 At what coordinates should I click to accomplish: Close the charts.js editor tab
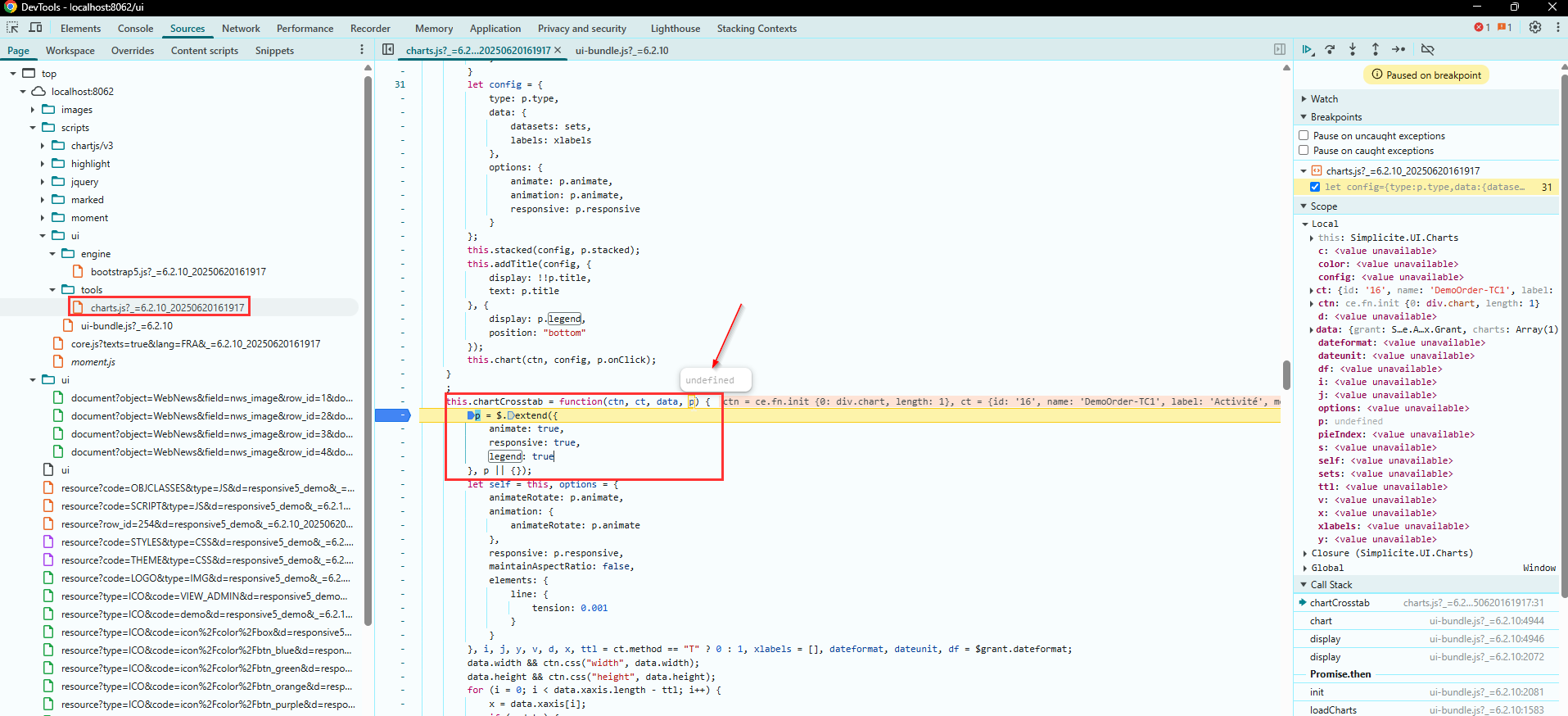pyautogui.click(x=558, y=50)
